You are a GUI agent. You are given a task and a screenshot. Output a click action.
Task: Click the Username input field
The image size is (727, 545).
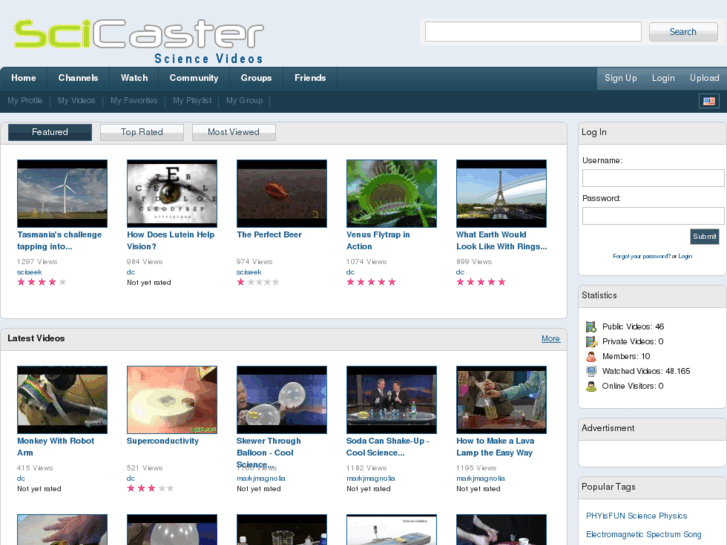(x=653, y=178)
